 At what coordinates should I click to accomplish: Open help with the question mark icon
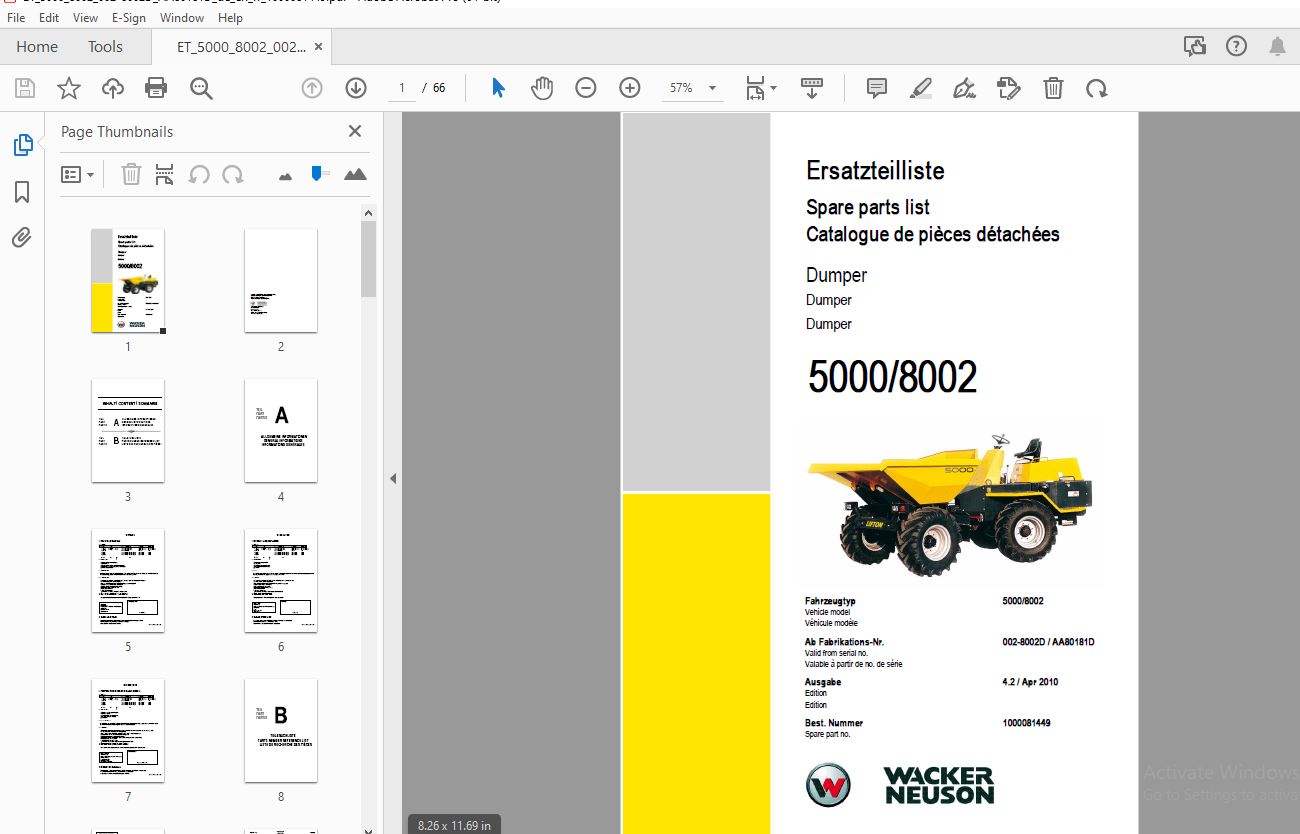point(1236,46)
